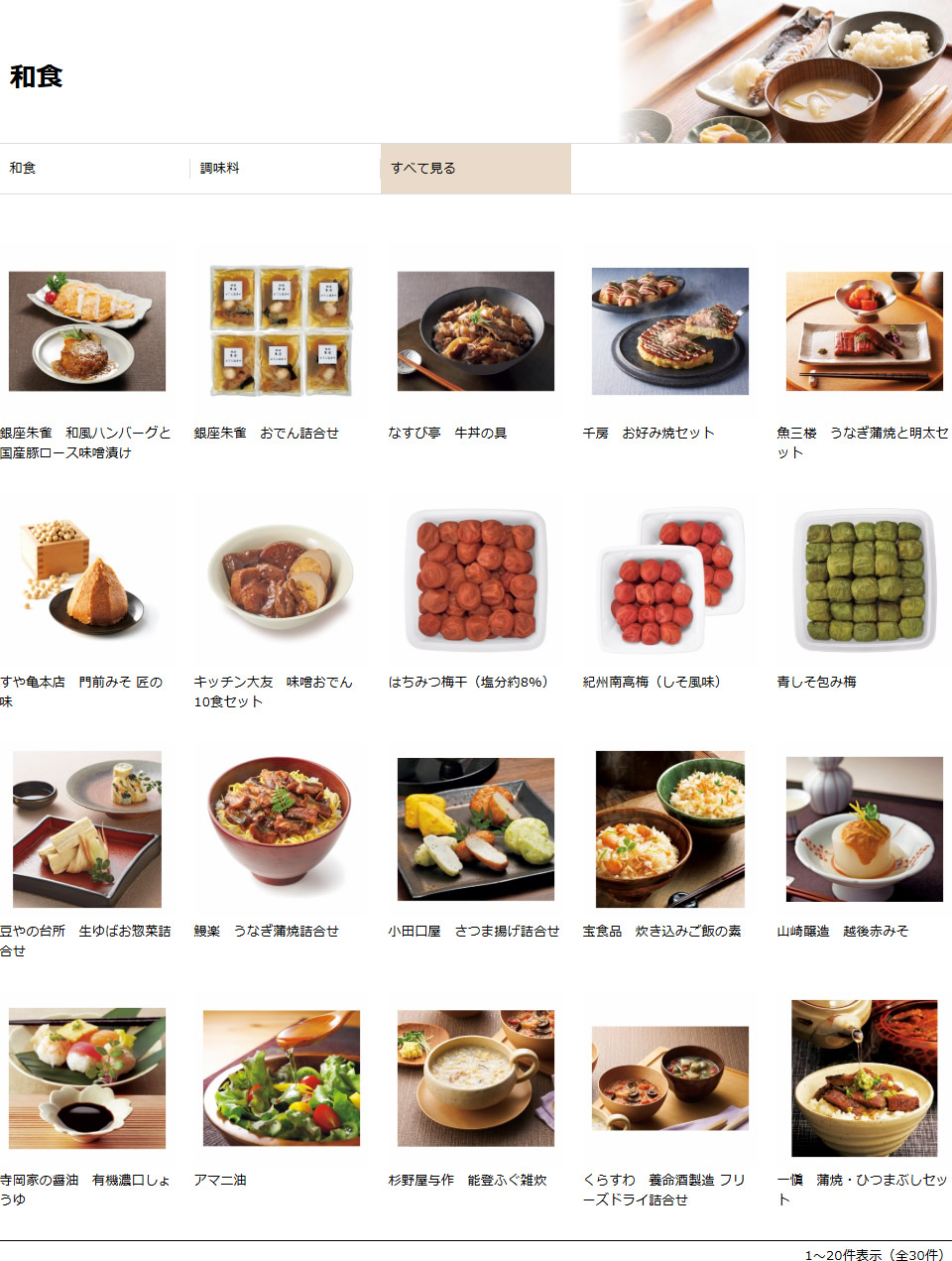
Task: Open 銀座朱雀 おでん詰合せ product image
Action: point(282,331)
